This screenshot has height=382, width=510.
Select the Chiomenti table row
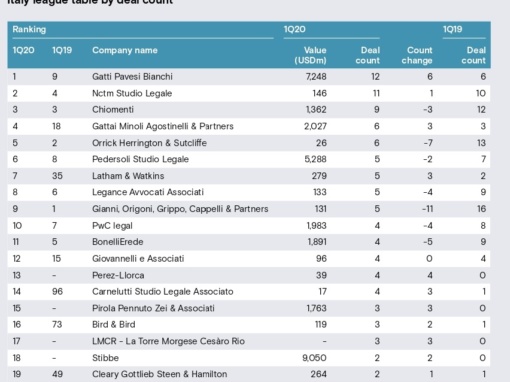coord(249,110)
